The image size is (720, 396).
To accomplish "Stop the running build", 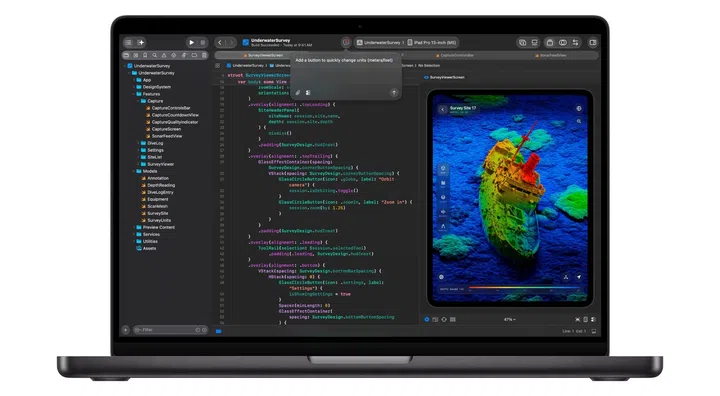I will (203, 43).
